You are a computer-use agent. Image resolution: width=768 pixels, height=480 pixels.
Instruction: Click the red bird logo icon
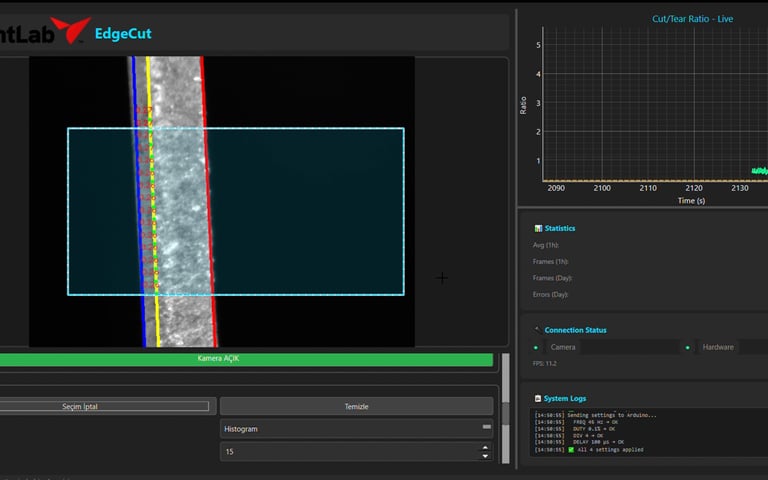point(71,30)
